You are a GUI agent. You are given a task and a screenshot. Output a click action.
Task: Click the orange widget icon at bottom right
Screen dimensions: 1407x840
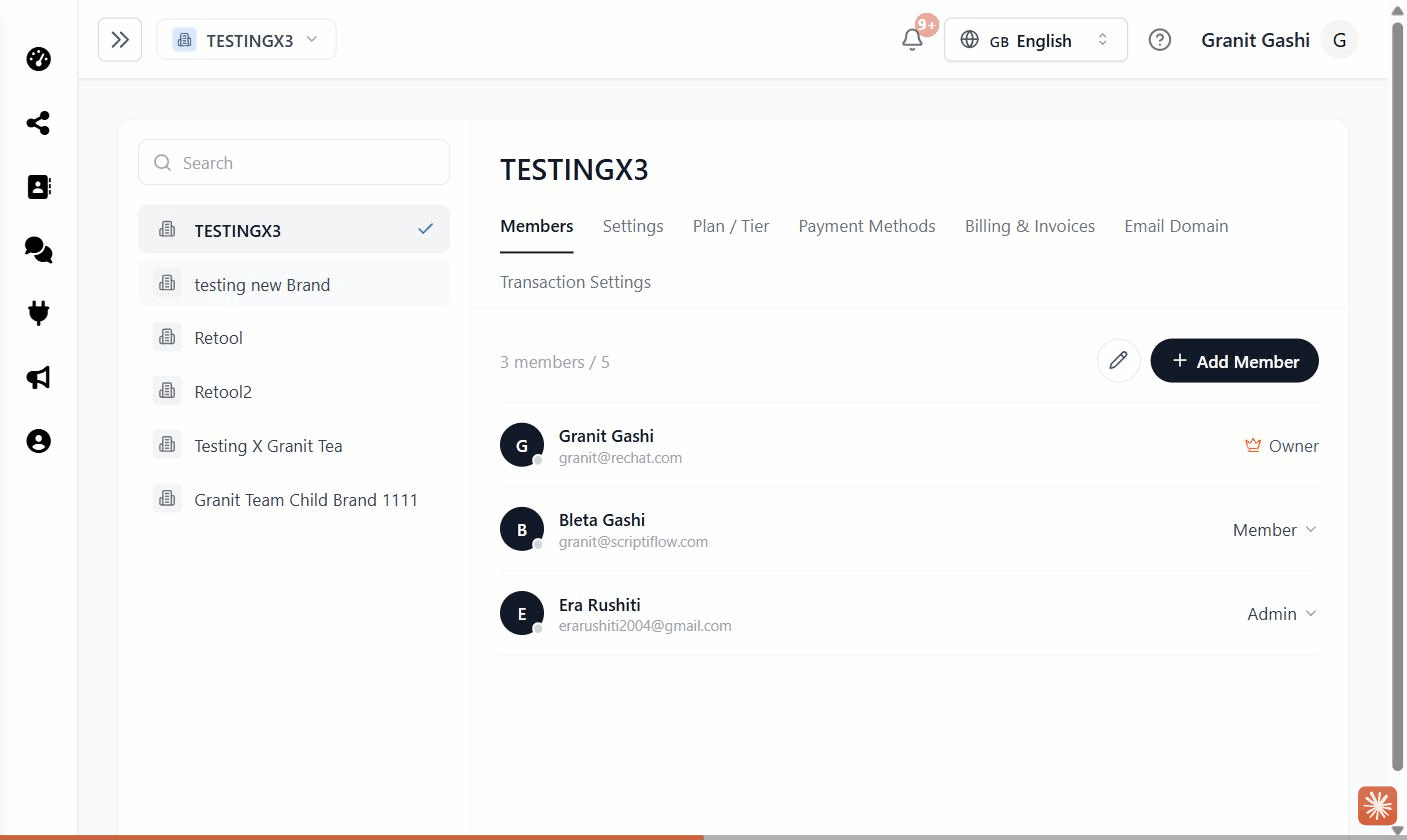(x=1377, y=805)
